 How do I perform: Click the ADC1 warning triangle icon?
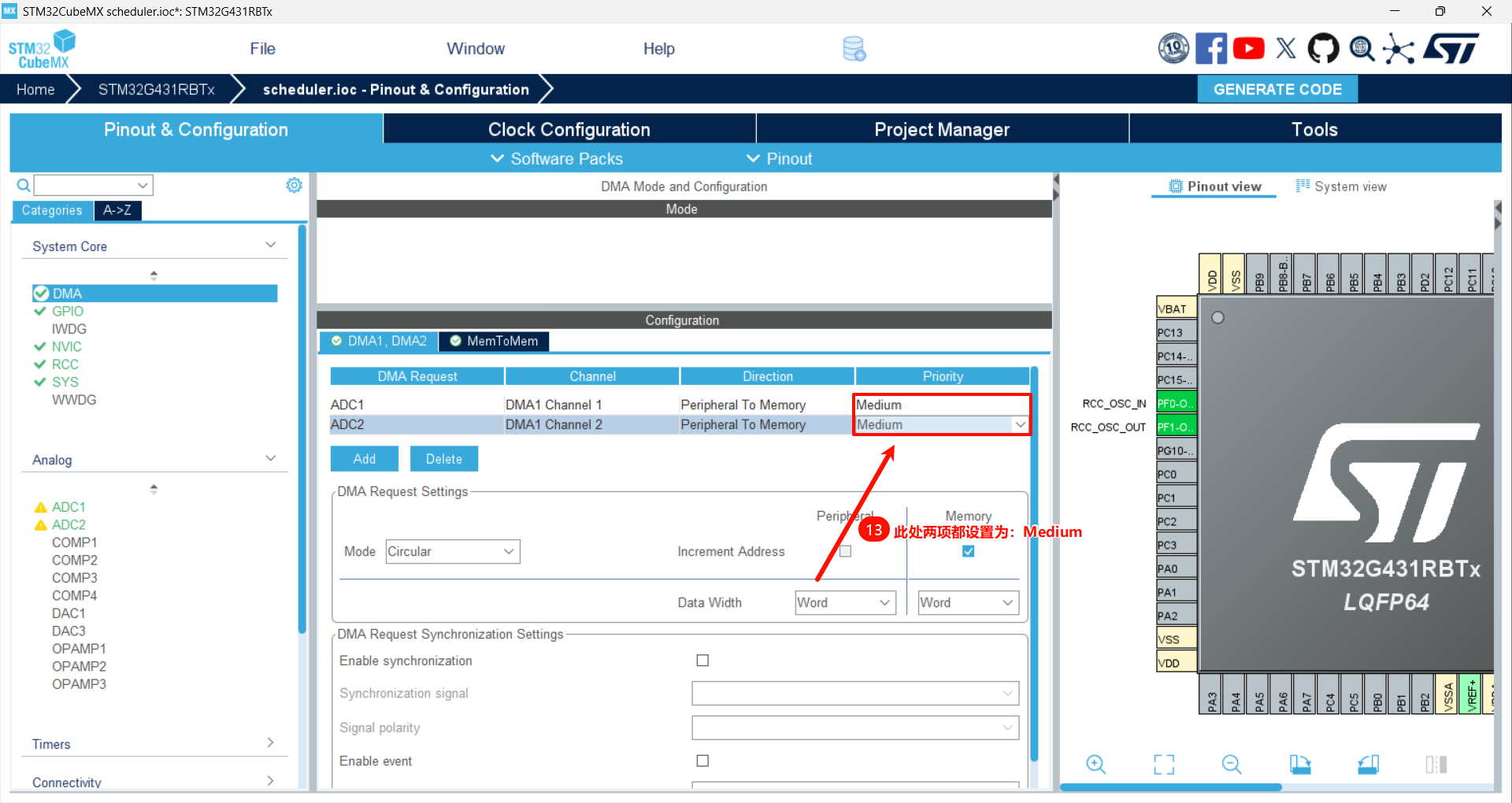coord(41,507)
